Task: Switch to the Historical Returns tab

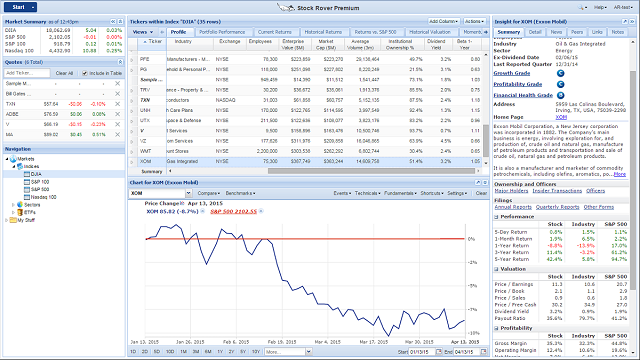Action: pyautogui.click(x=323, y=32)
